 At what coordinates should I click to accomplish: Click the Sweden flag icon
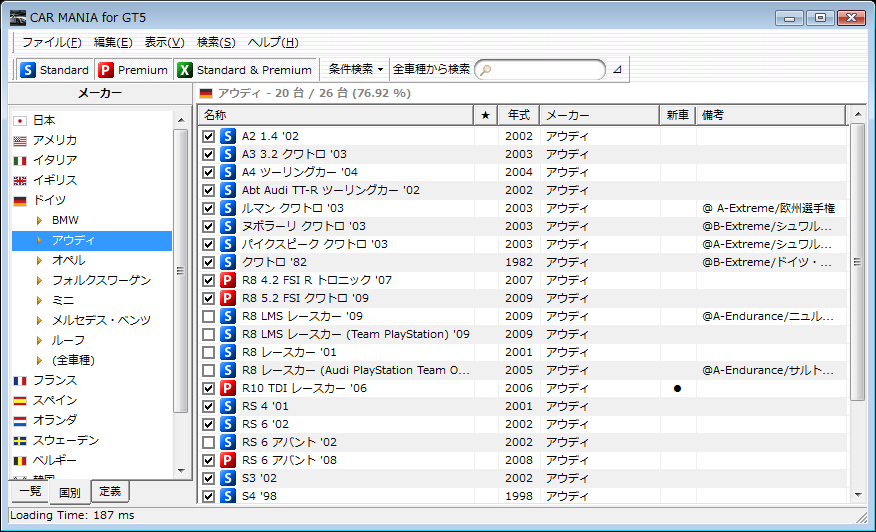pos(20,440)
